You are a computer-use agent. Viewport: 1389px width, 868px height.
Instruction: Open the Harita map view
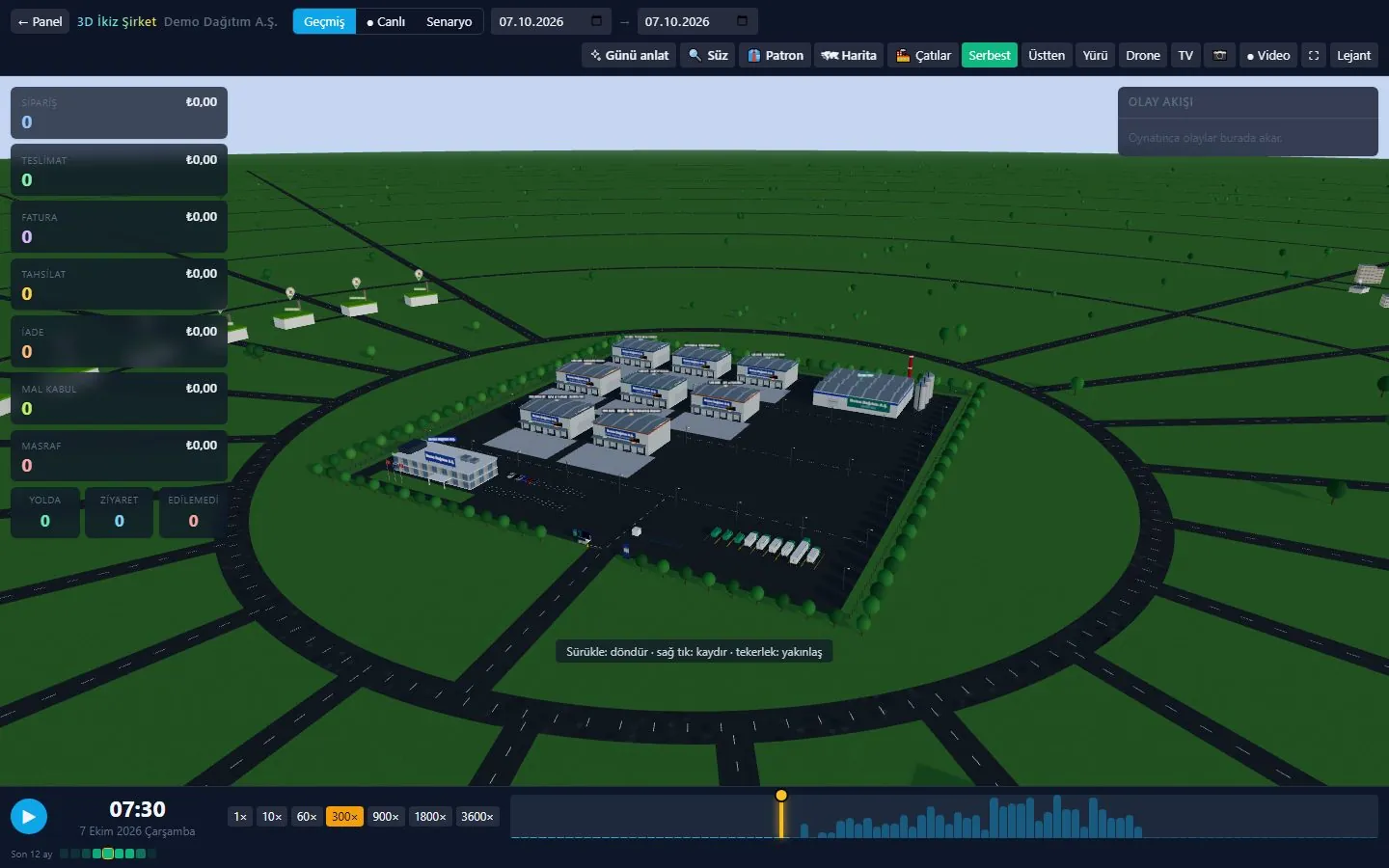pos(849,56)
